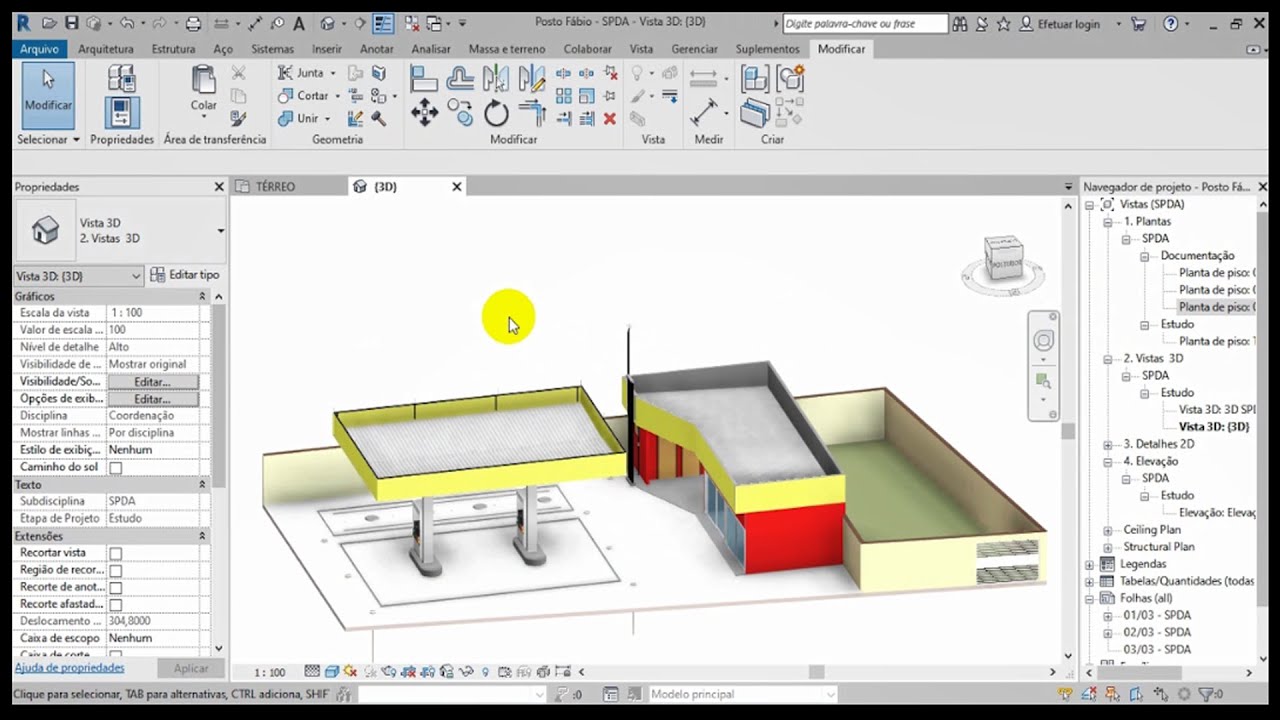The image size is (1280, 720).
Task: Open the Arquivo menu tab
Action: coord(40,49)
